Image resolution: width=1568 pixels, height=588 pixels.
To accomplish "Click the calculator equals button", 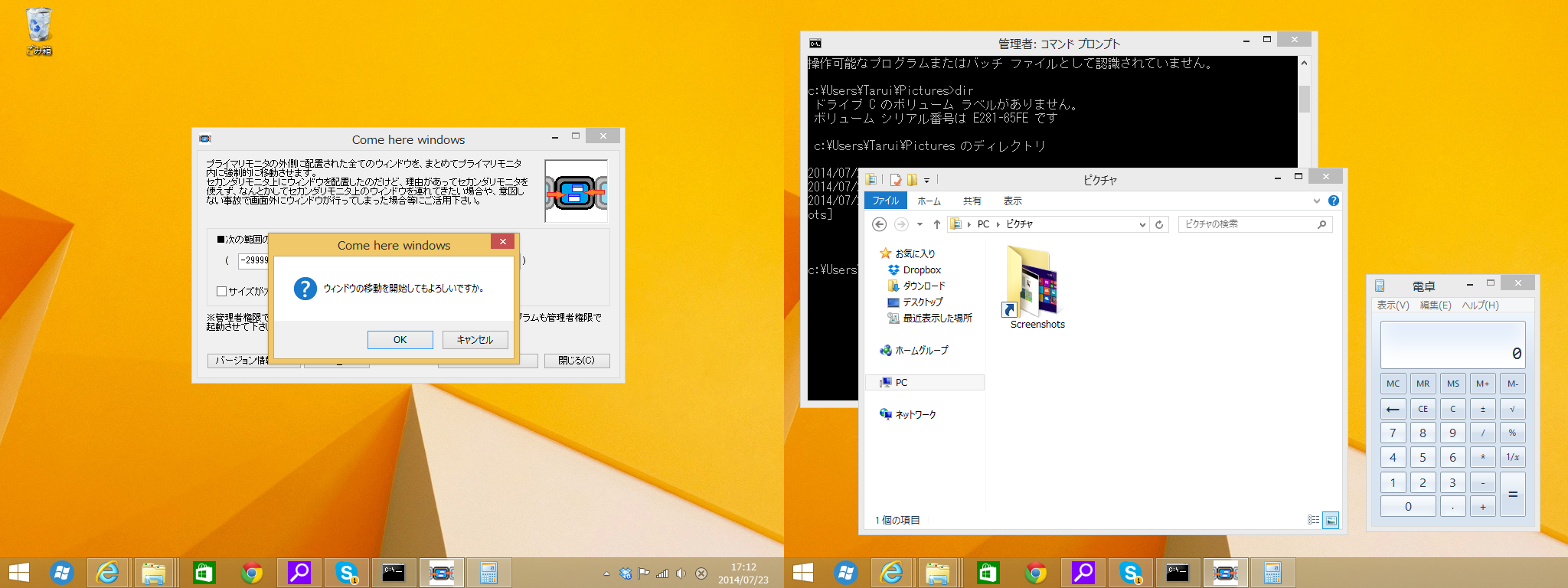I will 1512,494.
